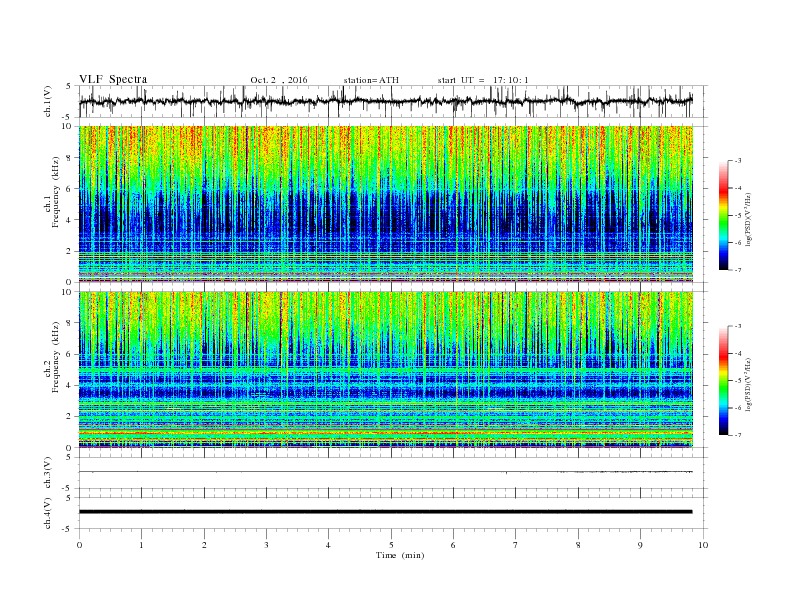Click the time axis tick label "4"

click(328, 545)
